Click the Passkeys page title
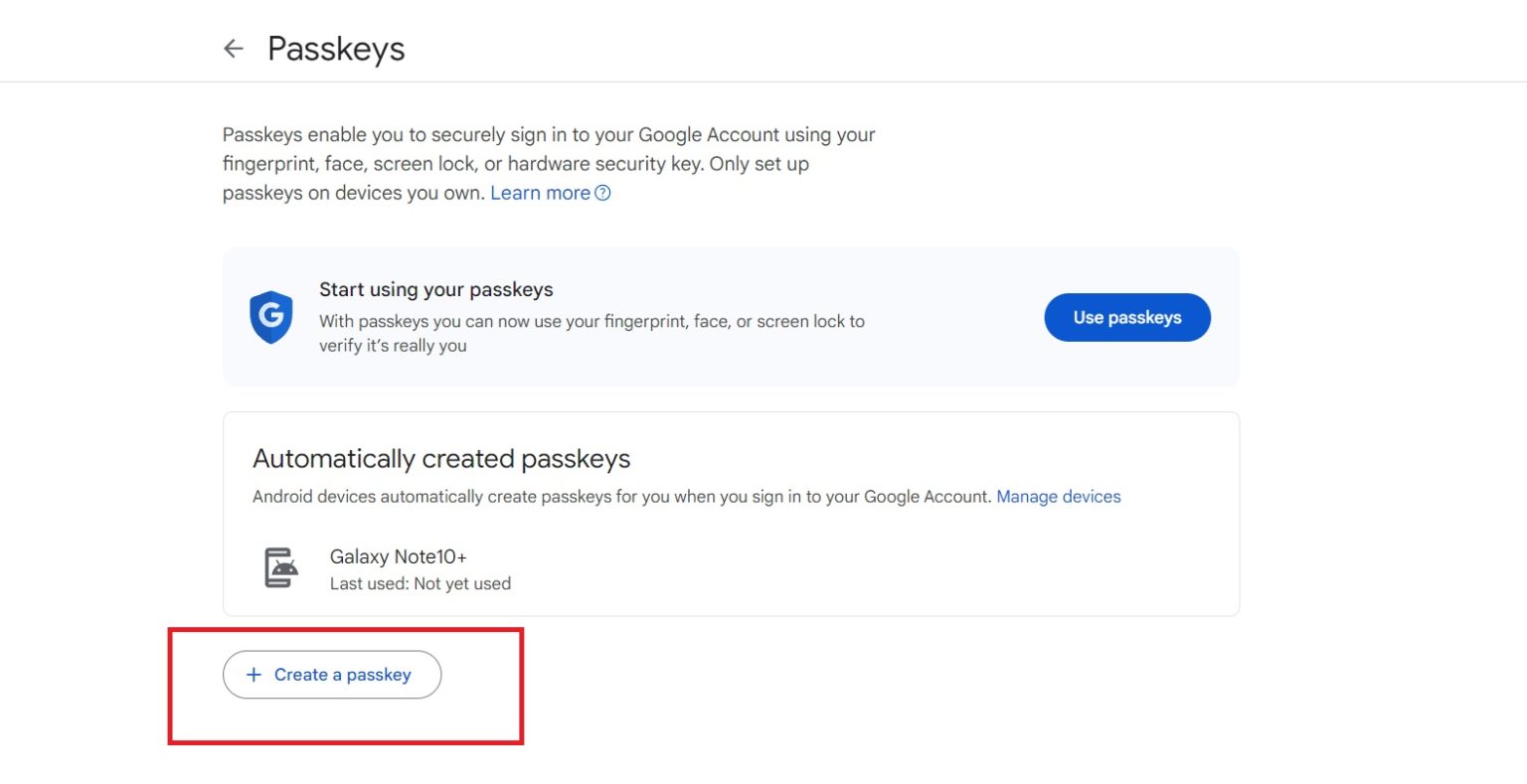 click(x=336, y=48)
